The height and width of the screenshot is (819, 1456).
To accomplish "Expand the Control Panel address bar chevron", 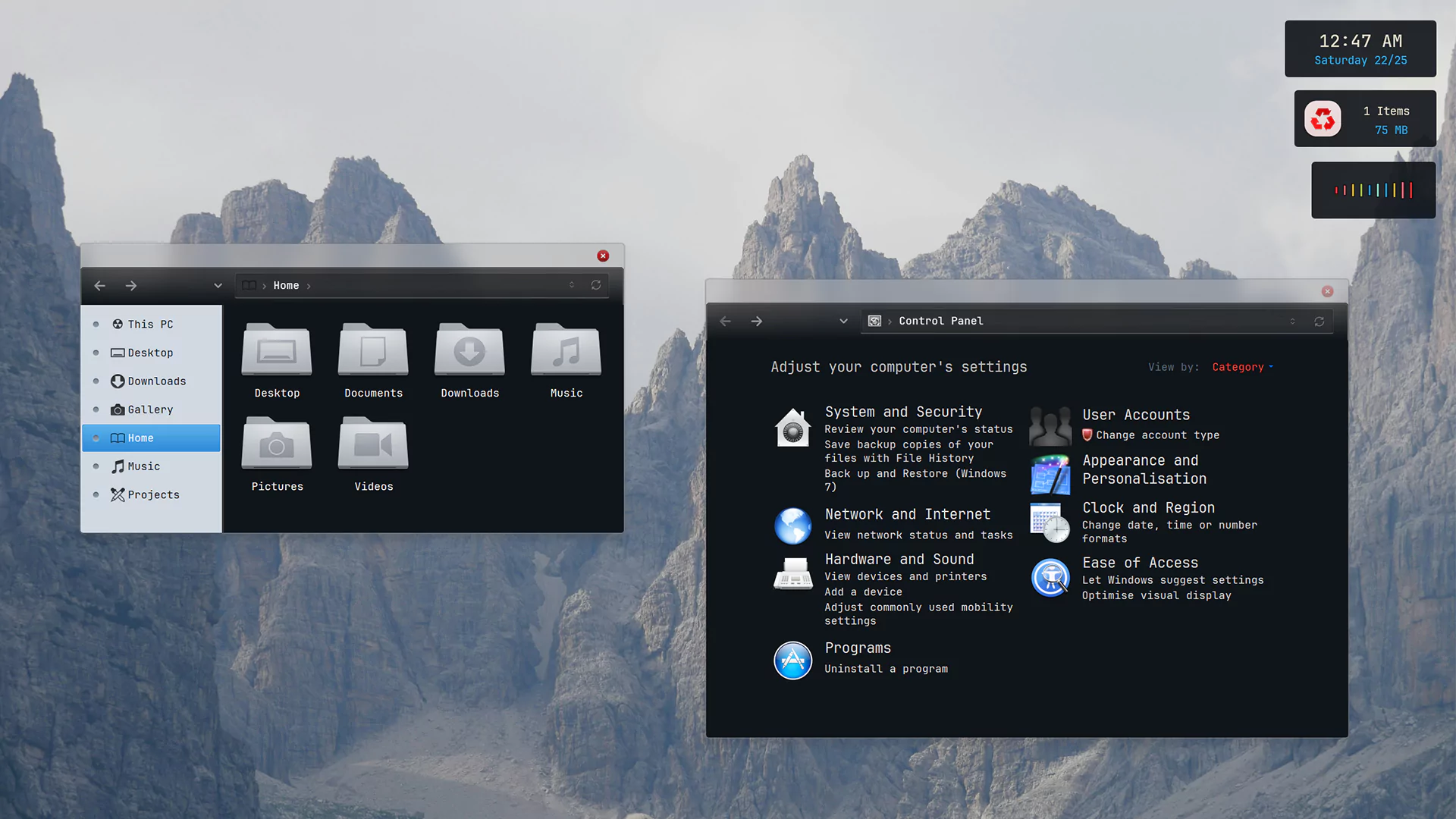I will [843, 321].
